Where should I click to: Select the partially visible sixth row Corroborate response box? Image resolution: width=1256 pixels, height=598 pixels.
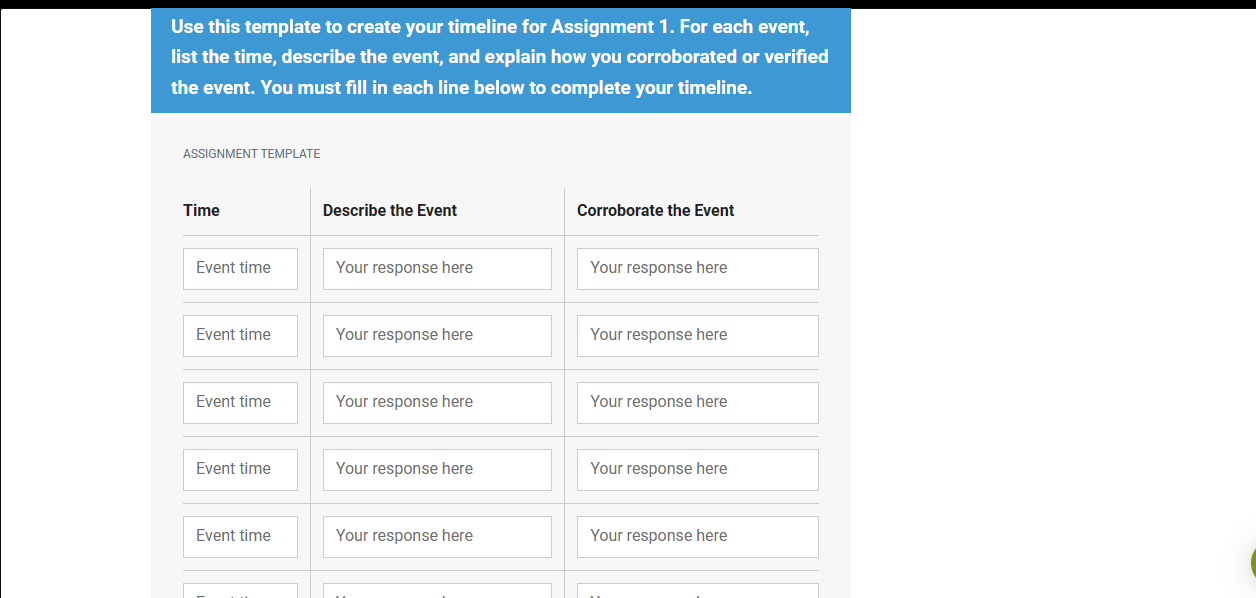coord(698,591)
